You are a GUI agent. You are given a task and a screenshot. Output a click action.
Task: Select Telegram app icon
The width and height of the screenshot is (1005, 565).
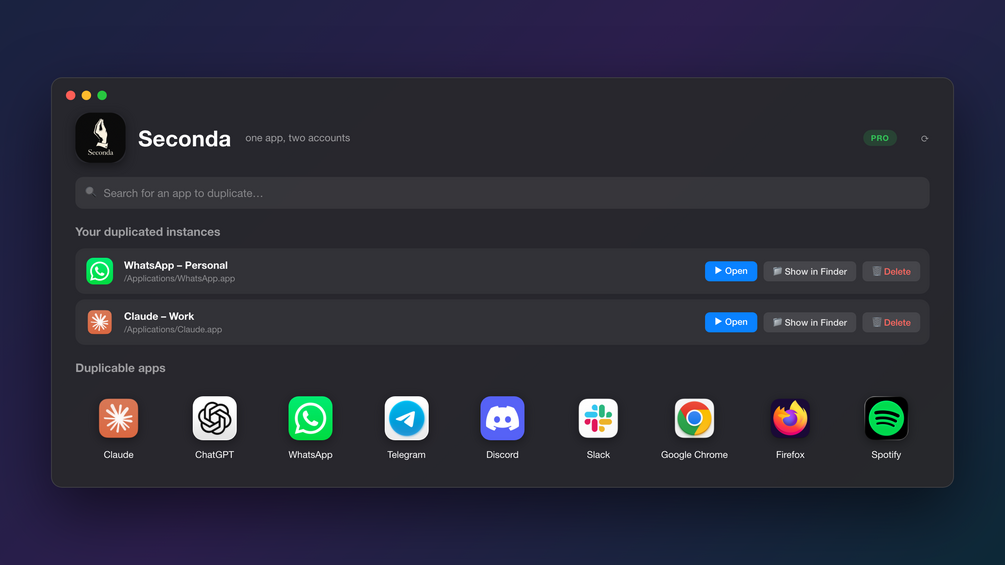(x=406, y=418)
